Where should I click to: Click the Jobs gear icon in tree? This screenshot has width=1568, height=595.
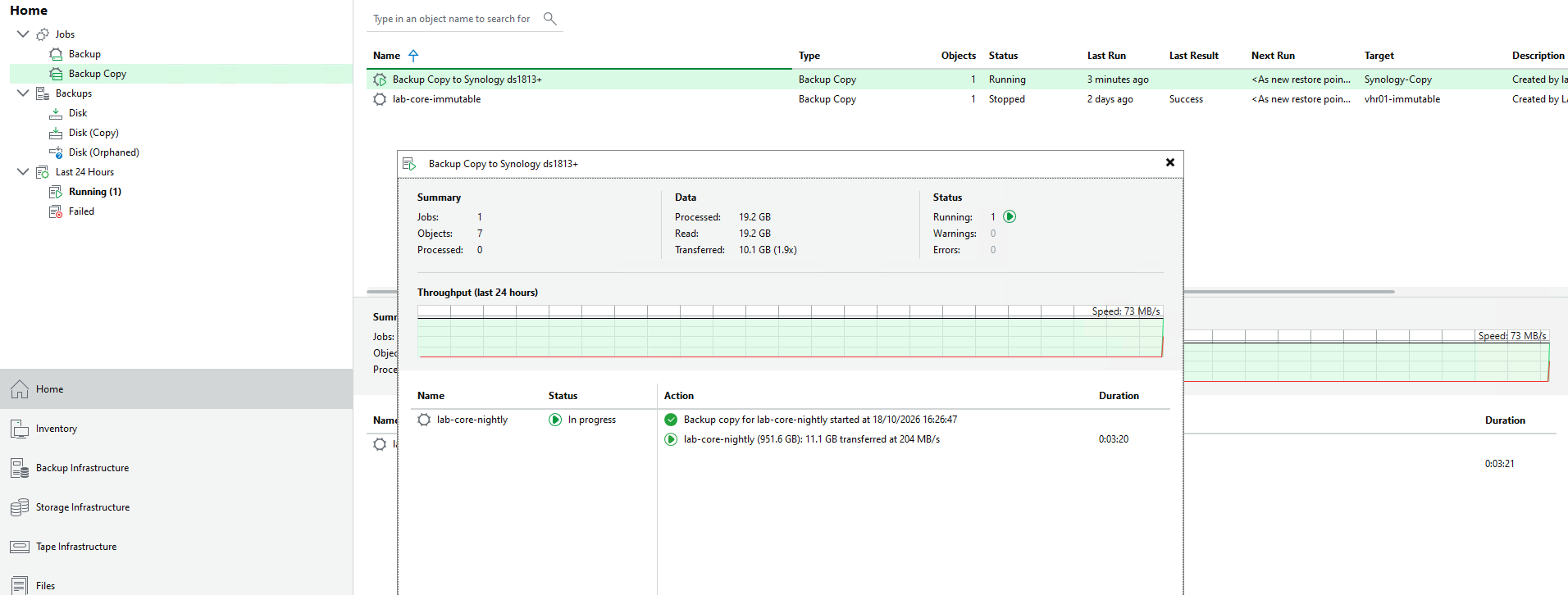(43, 34)
